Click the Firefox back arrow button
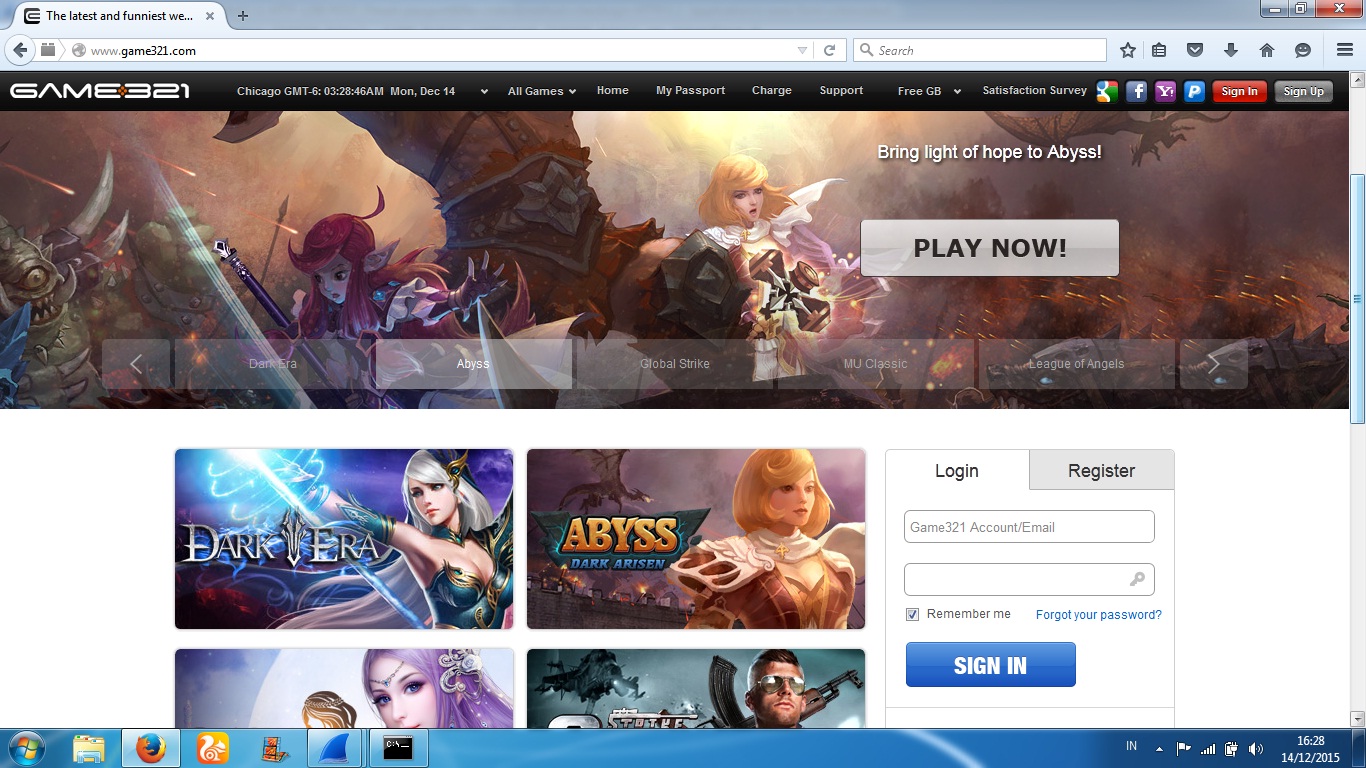 pos(20,50)
